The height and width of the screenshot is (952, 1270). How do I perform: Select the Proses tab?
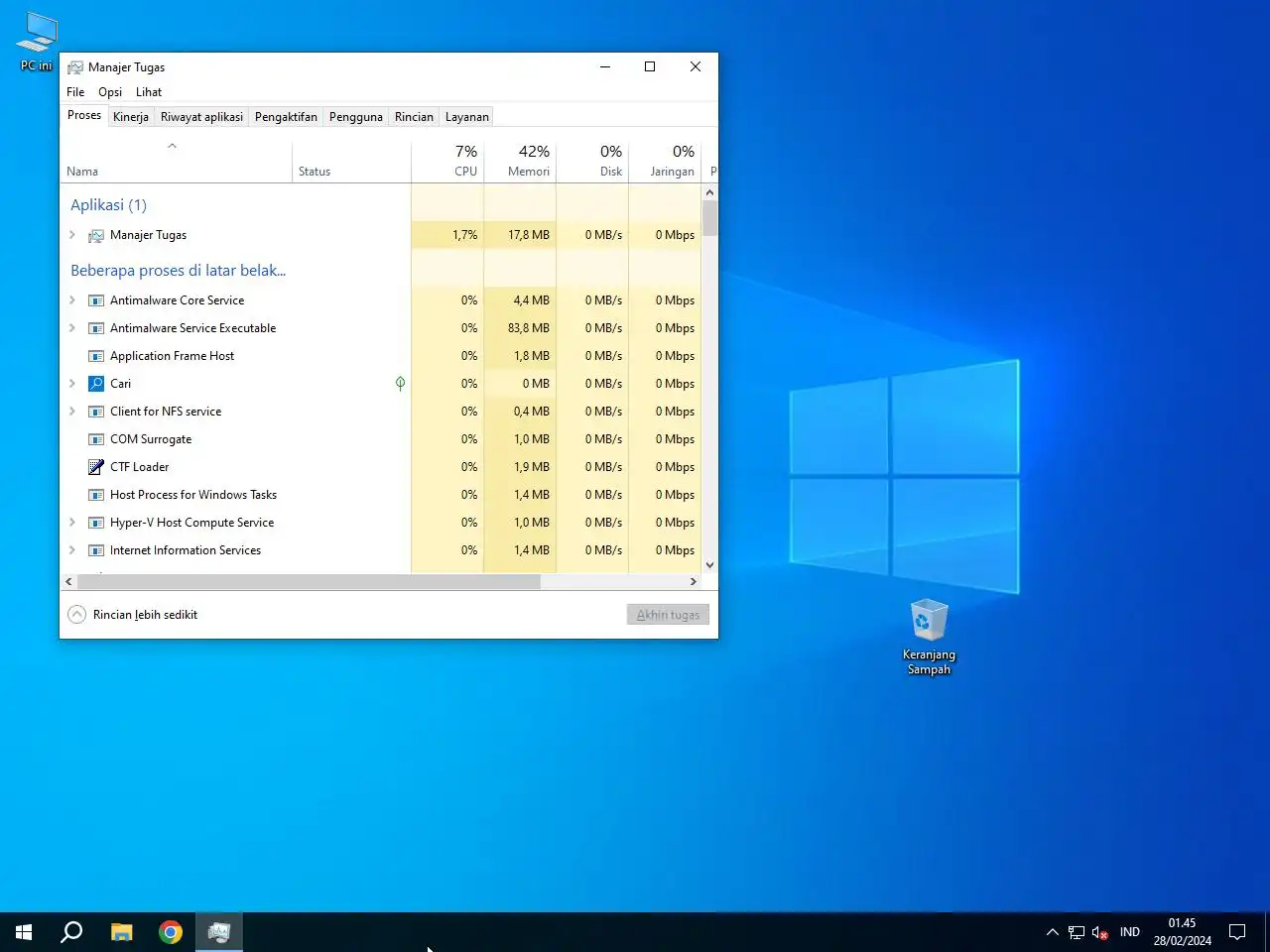click(84, 116)
